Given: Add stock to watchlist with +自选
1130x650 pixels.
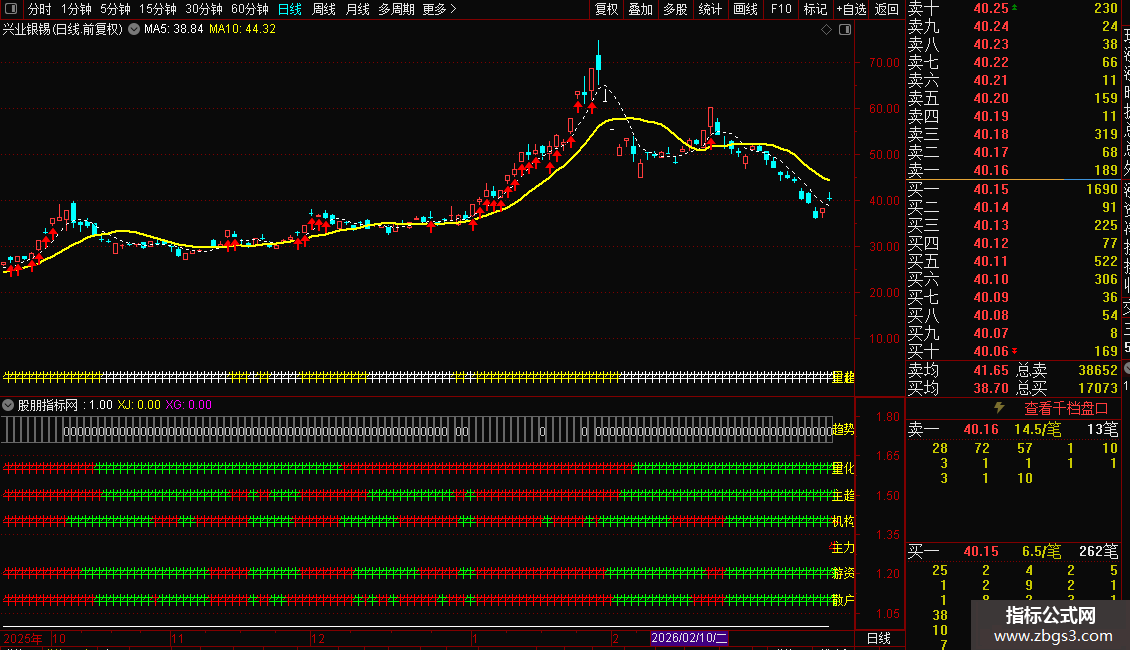Looking at the screenshot, I should click(851, 9).
